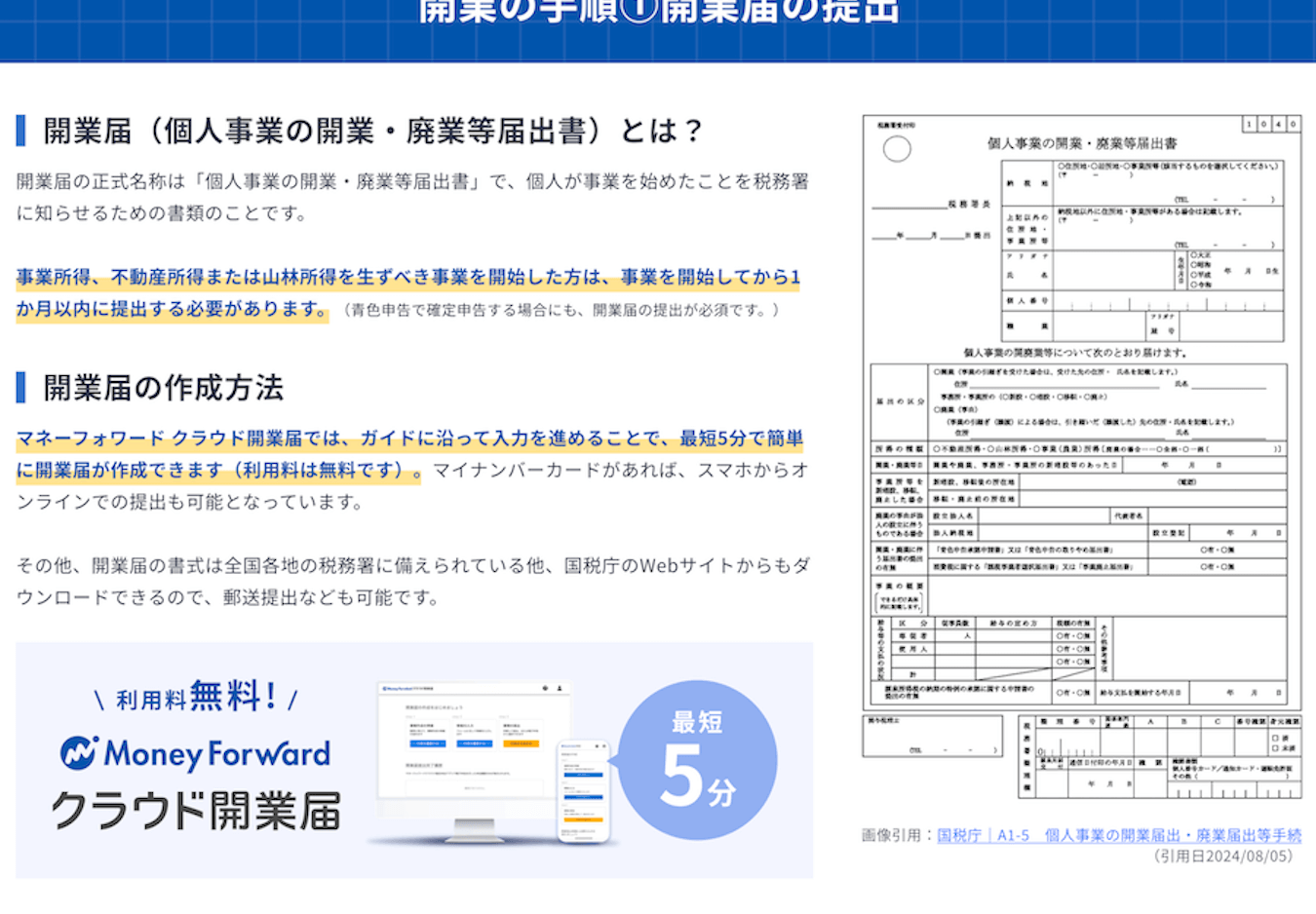Click the Money Forward logo mark in banner
The image size is (1316, 914).
pos(78,752)
